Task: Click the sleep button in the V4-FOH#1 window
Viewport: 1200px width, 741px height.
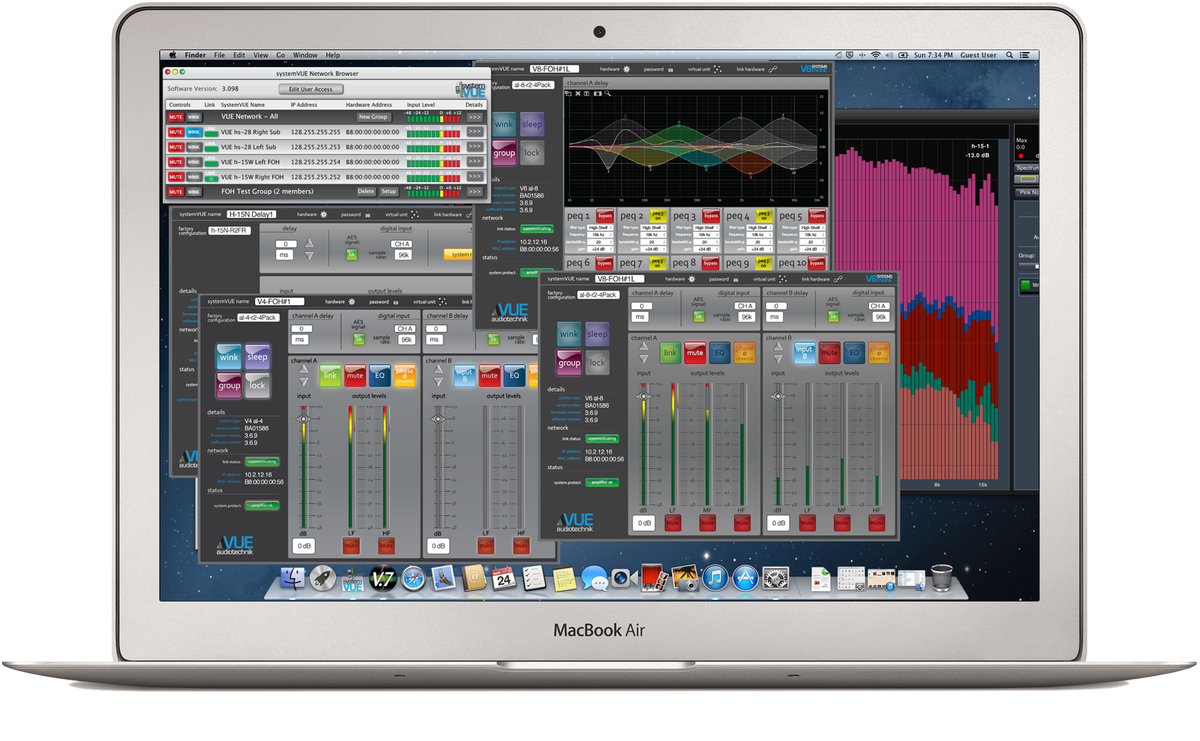Action: pos(257,356)
